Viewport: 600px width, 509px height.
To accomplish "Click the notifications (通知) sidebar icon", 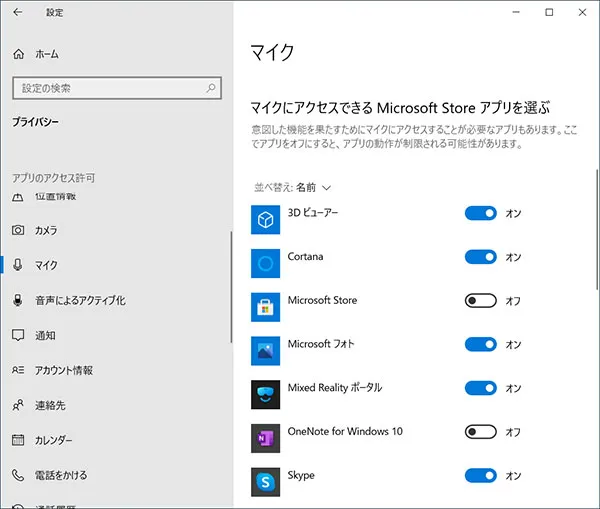I will pyautogui.click(x=18, y=335).
